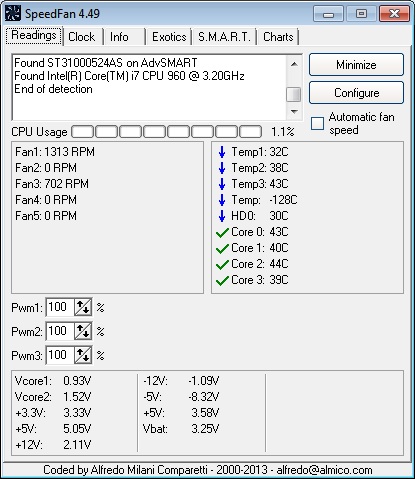The height and width of the screenshot is (479, 415).
Task: Click the 'Temp1: 32C' reading text
Action: (x=260, y=152)
